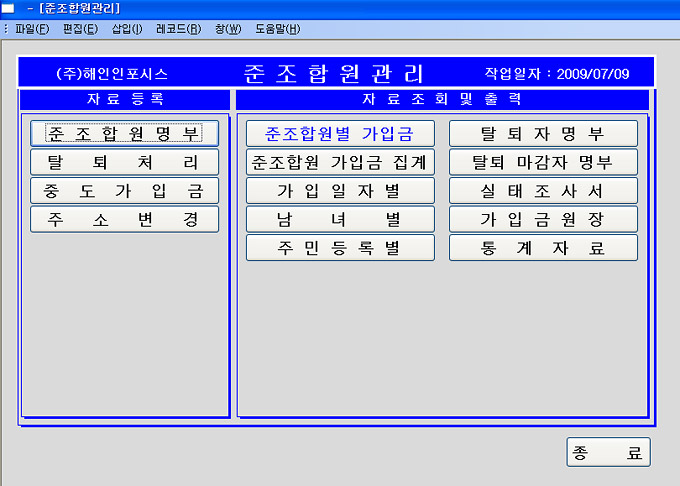This screenshot has width=680, height=486.
Task: Open the 파일(F) menu
Action: (x=32, y=29)
